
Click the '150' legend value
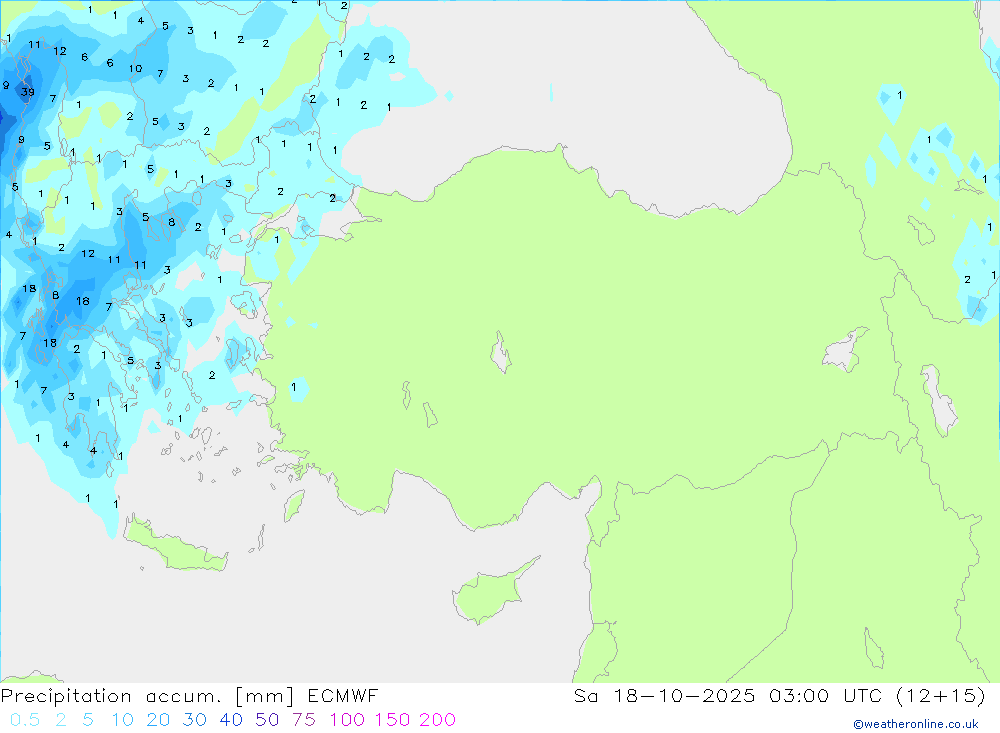(392, 720)
